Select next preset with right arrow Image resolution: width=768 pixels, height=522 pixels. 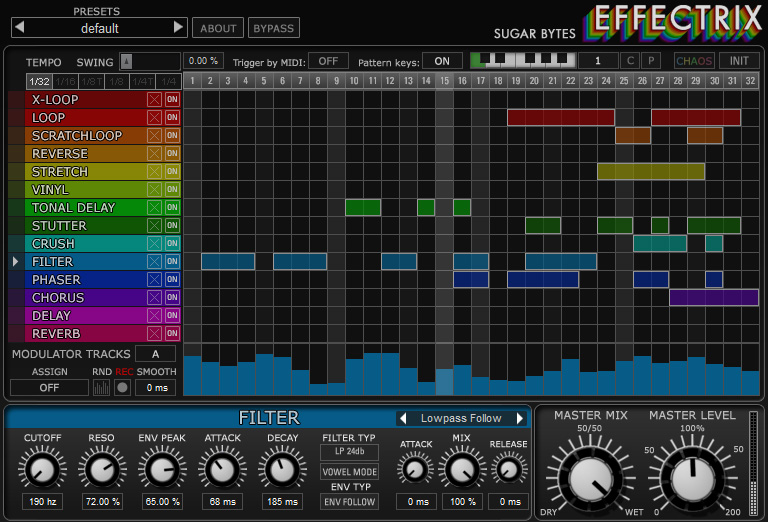click(178, 28)
